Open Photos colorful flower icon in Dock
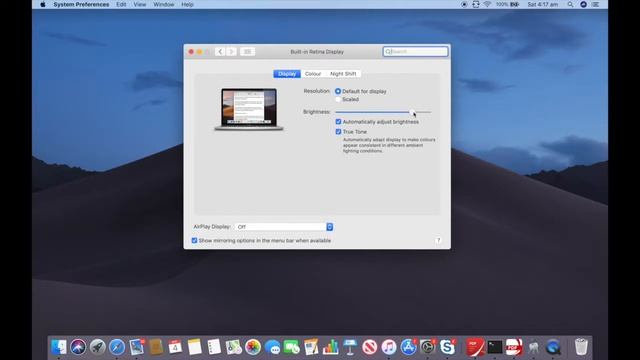 (253, 347)
